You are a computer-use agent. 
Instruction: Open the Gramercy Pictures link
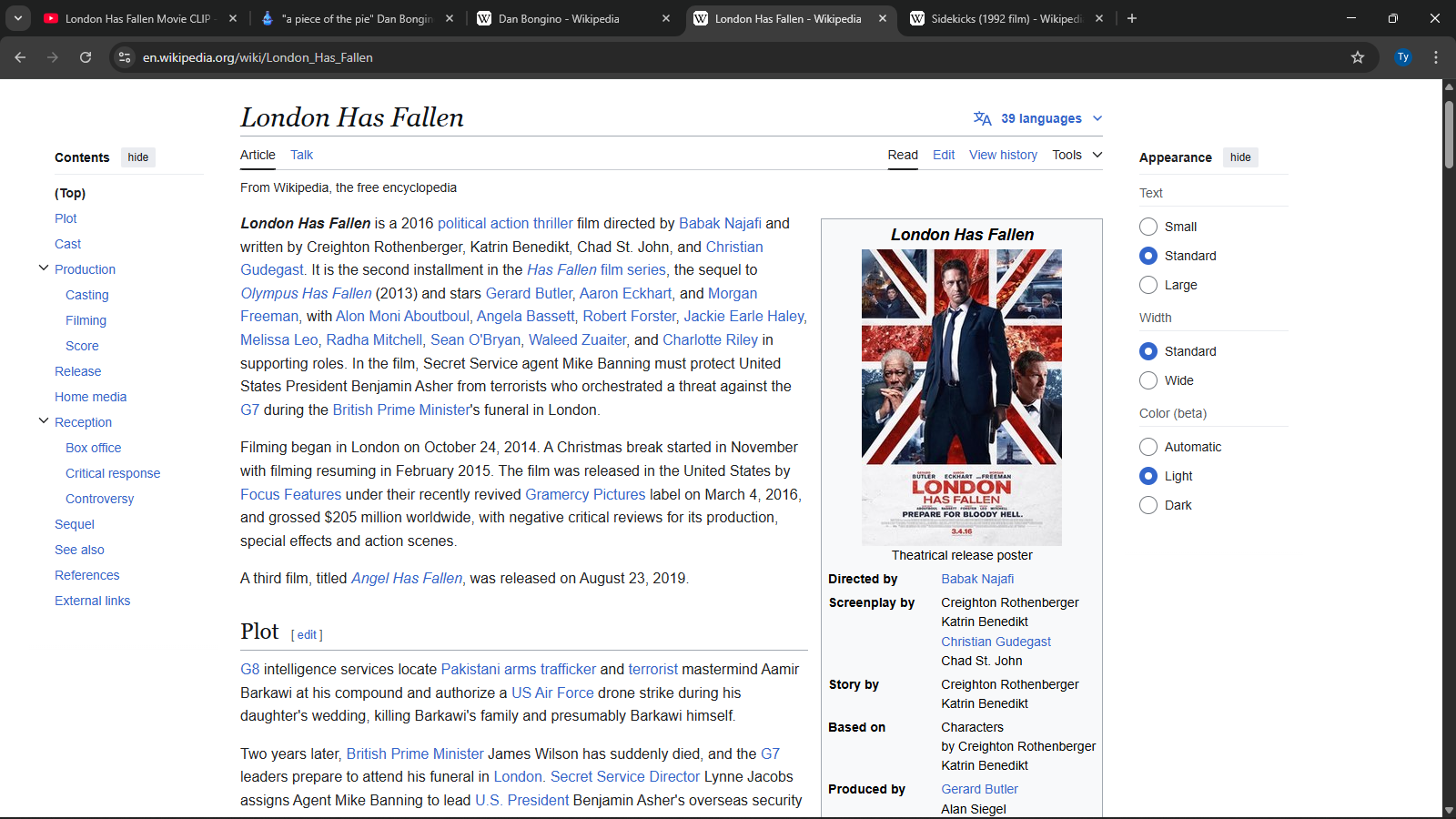(x=585, y=494)
